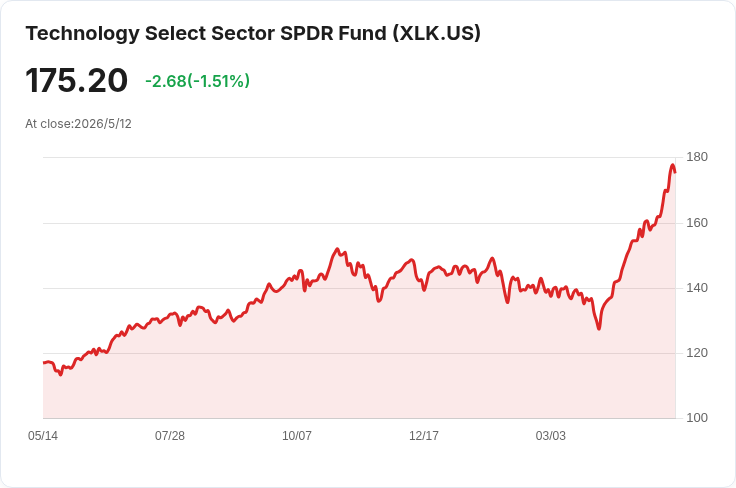Click the chart's latest peak near 180

pos(673,165)
